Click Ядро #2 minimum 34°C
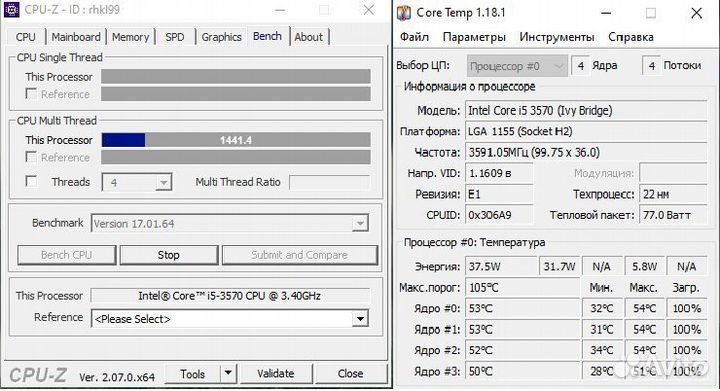Screen dimensions: 720x391 point(602,351)
